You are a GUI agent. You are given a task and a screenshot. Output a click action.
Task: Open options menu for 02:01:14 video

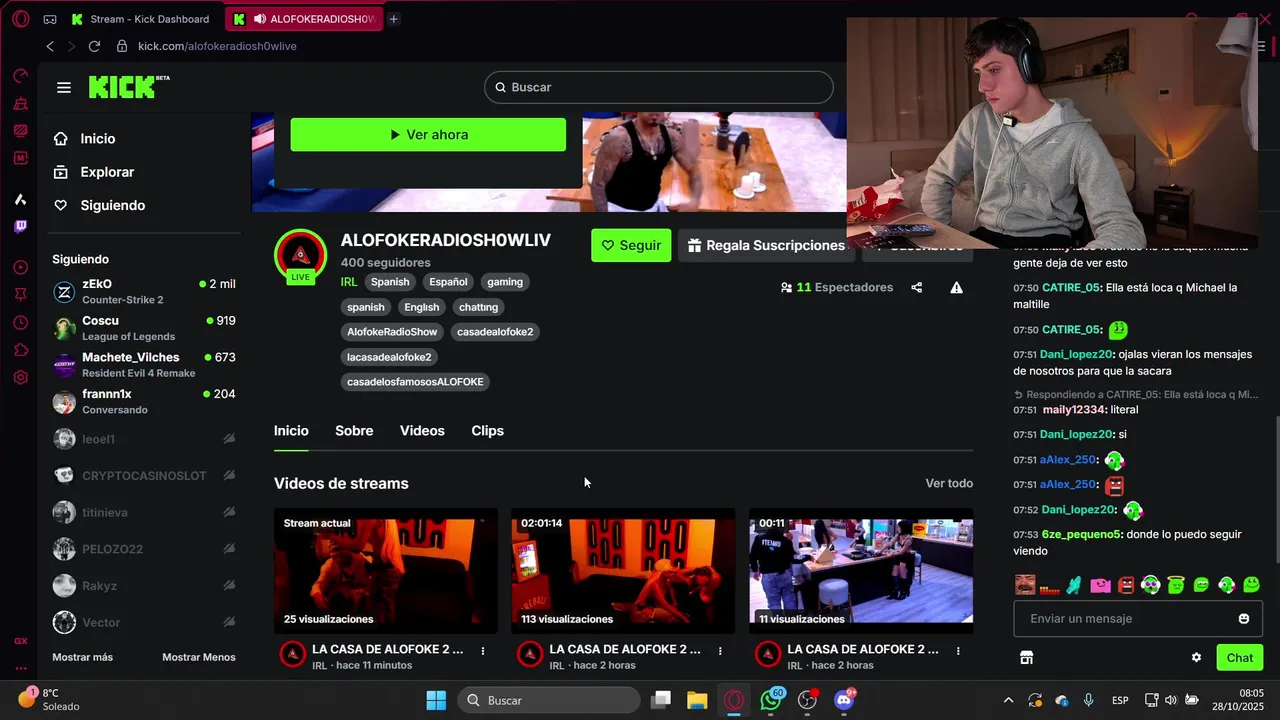click(720, 651)
